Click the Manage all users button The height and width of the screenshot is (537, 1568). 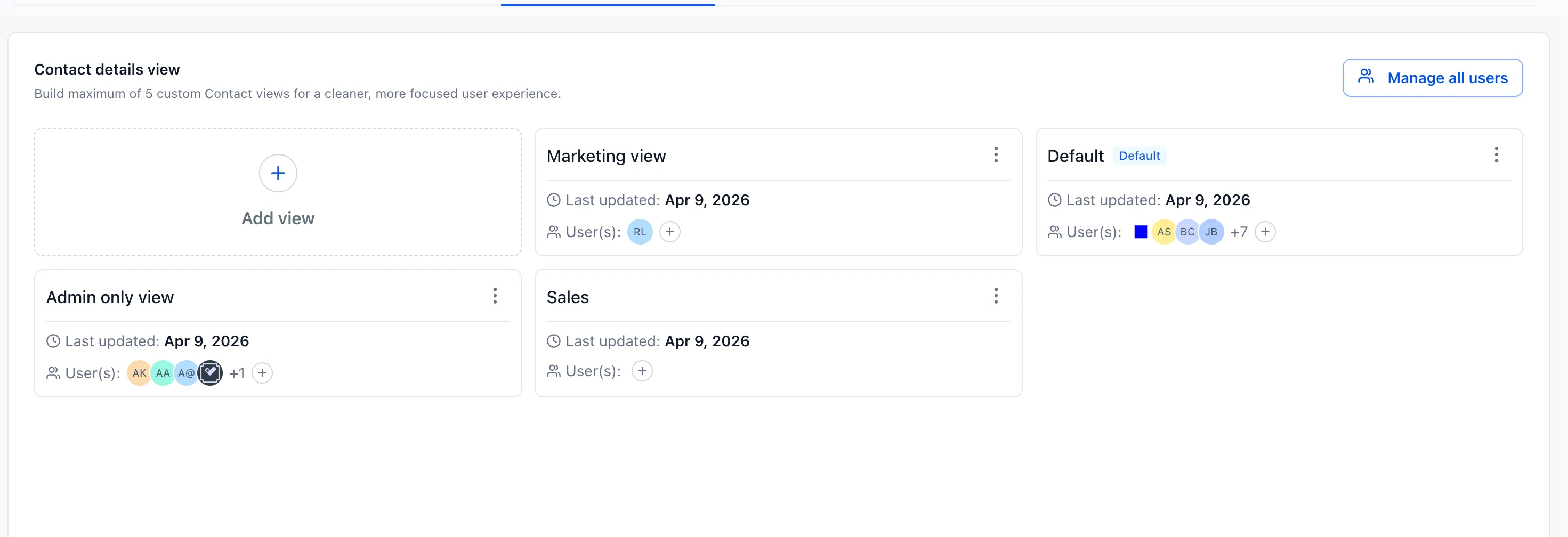[x=1432, y=78]
